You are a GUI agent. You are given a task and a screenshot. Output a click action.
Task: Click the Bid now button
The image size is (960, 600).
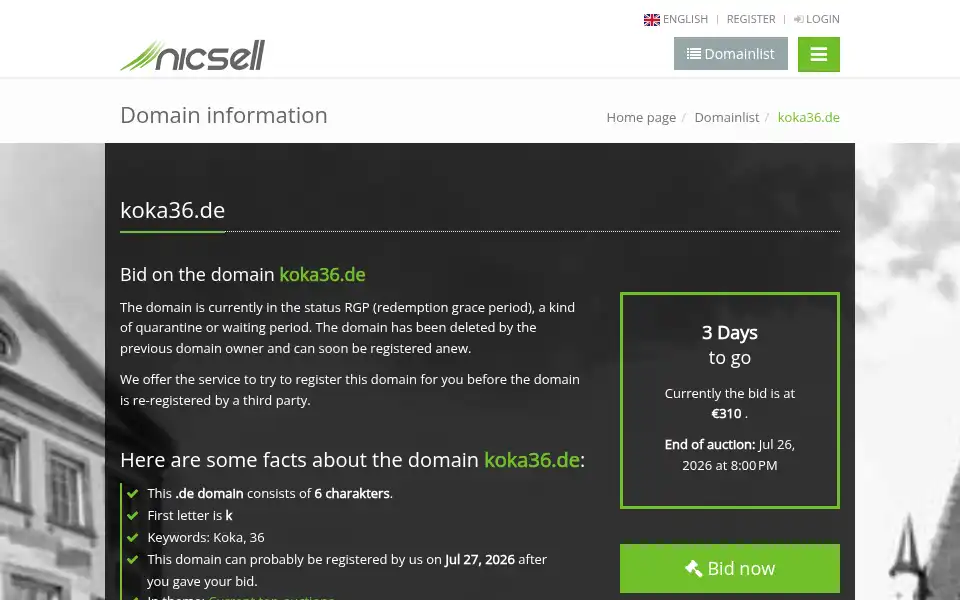[730, 568]
